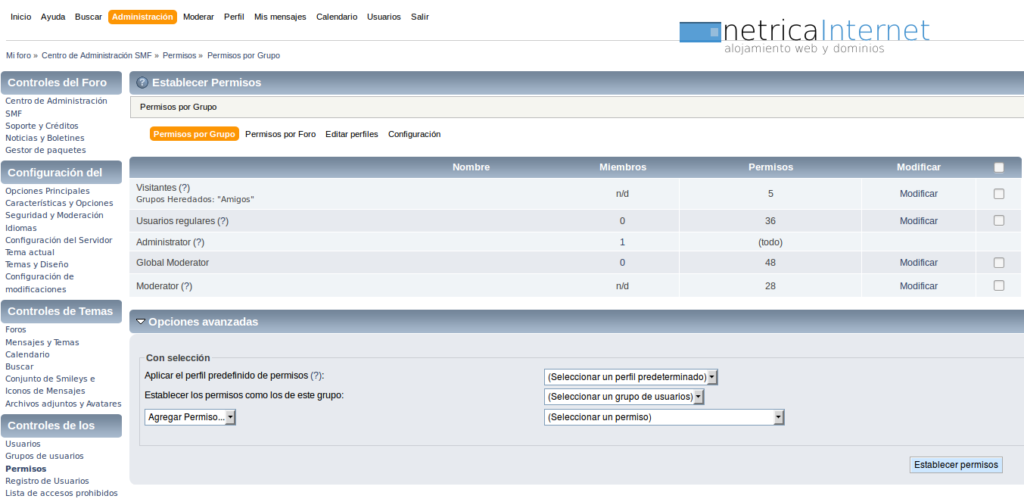Open the Moderar menu in top navigation
Viewport: 1024px width, 502px height.
click(198, 17)
